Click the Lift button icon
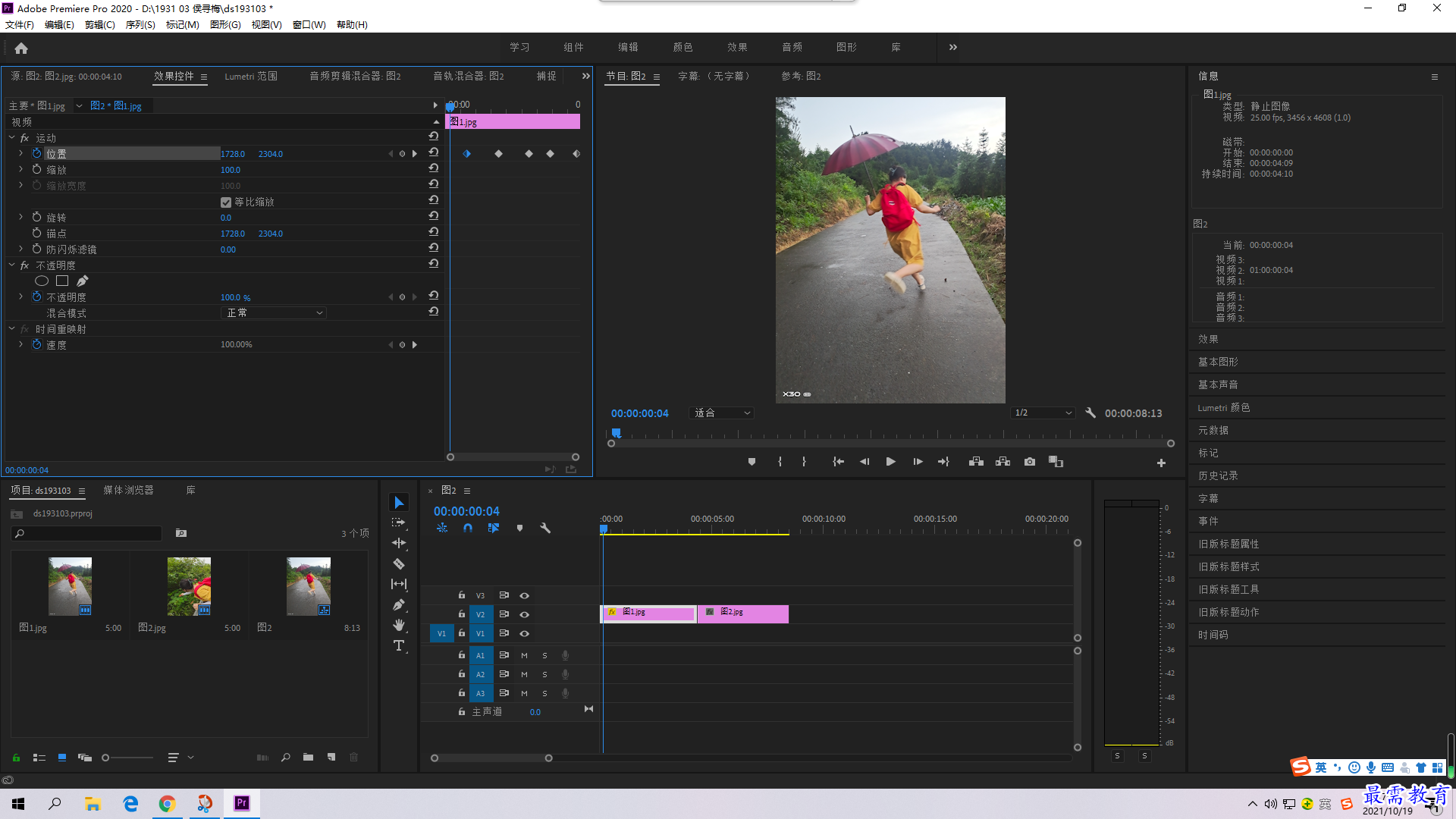Screen dimensions: 1456x819 pyautogui.click(x=976, y=462)
